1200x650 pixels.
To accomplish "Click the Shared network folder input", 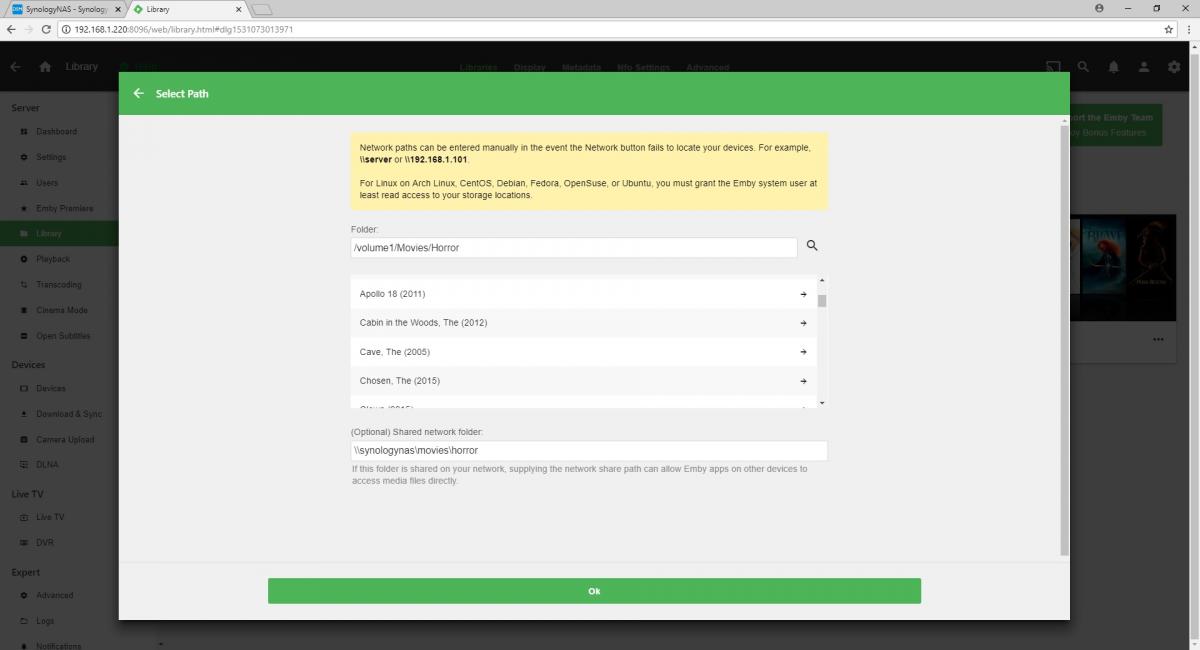I will tap(589, 451).
